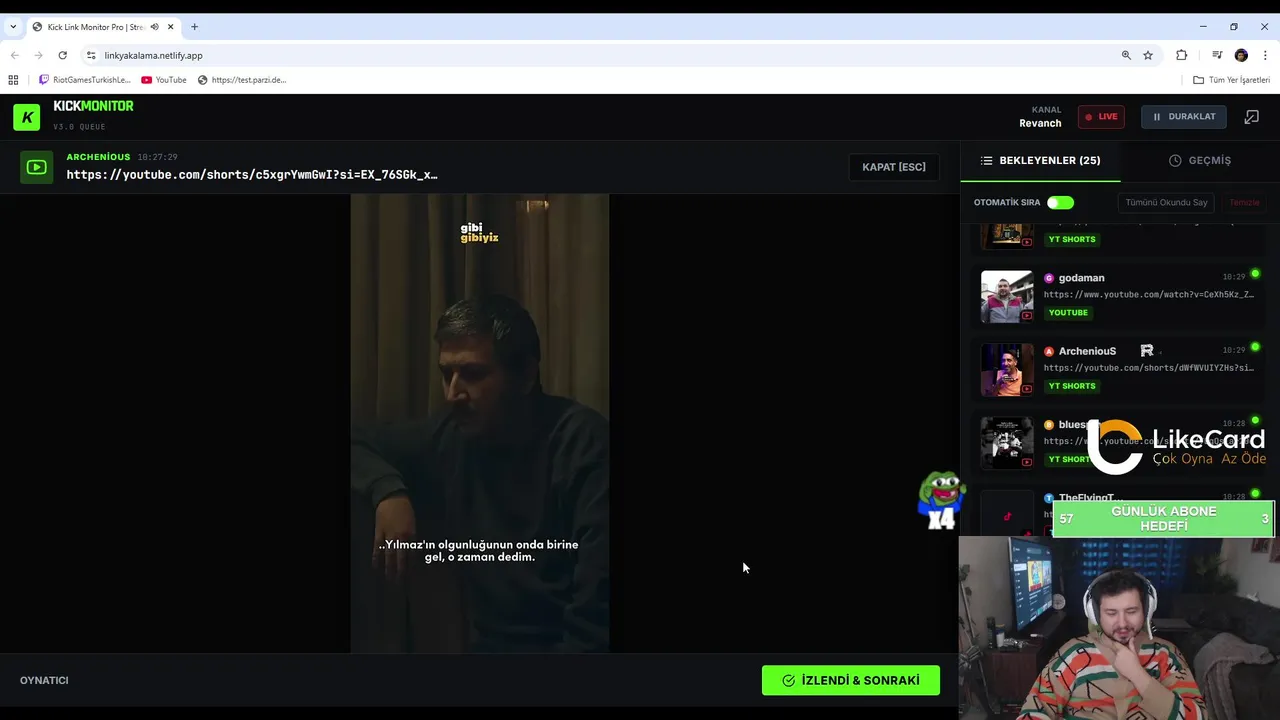
Task: Click the YT SHORTS tag on topmost queue item
Action: tap(1072, 240)
